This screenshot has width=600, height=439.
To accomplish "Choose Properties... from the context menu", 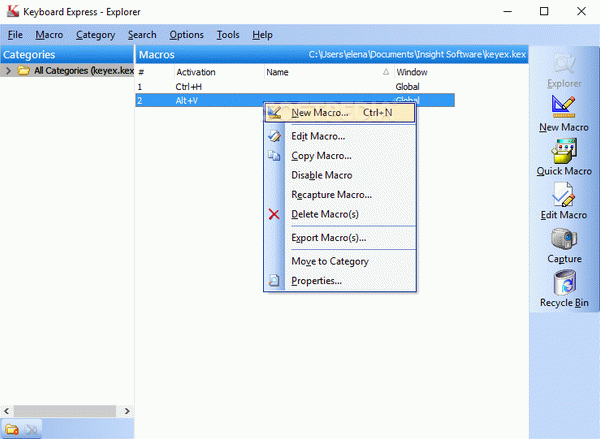I will tap(340, 281).
